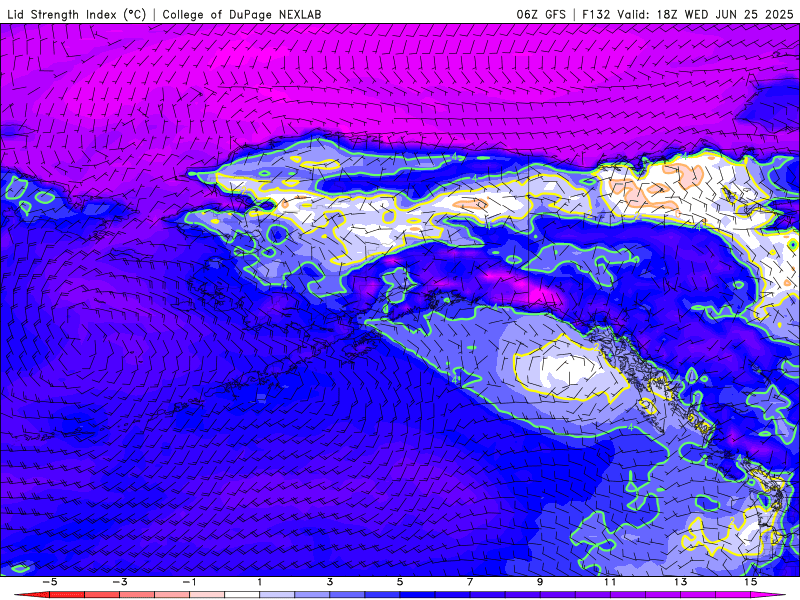
Task: Click the -3 tick label on the color scale
Action: [119, 582]
